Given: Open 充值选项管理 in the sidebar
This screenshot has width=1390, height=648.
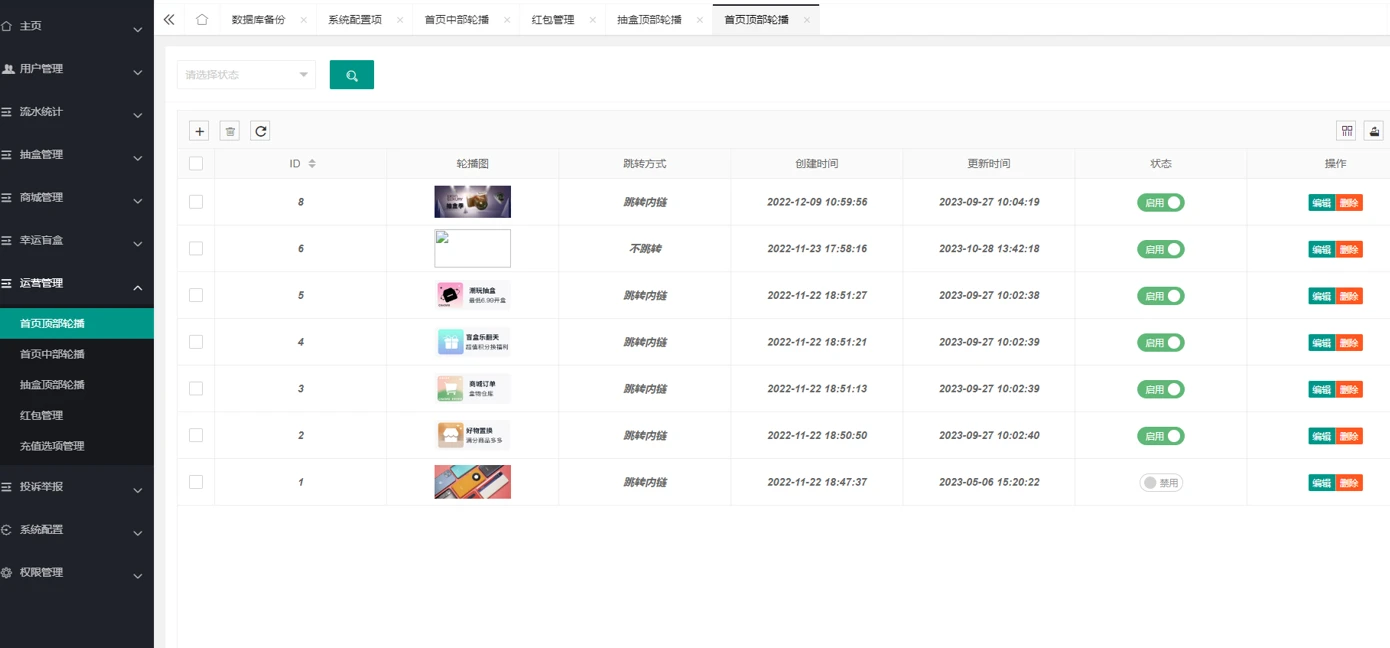Looking at the screenshot, I should 52,446.
